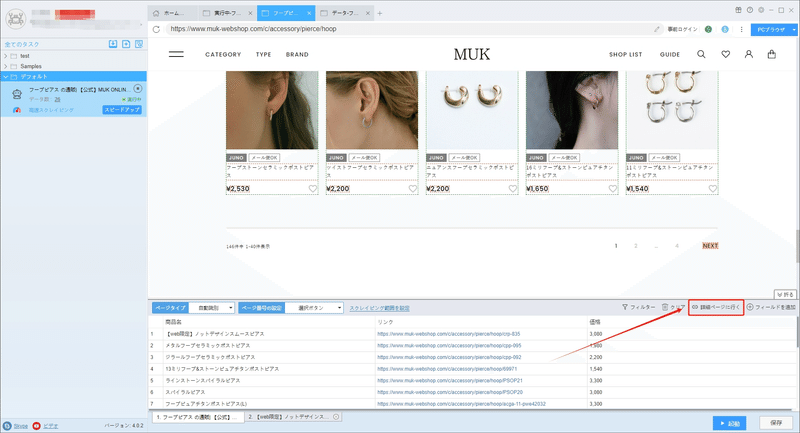
Task: Click the task search icon in sidebar
Action: (139, 44)
